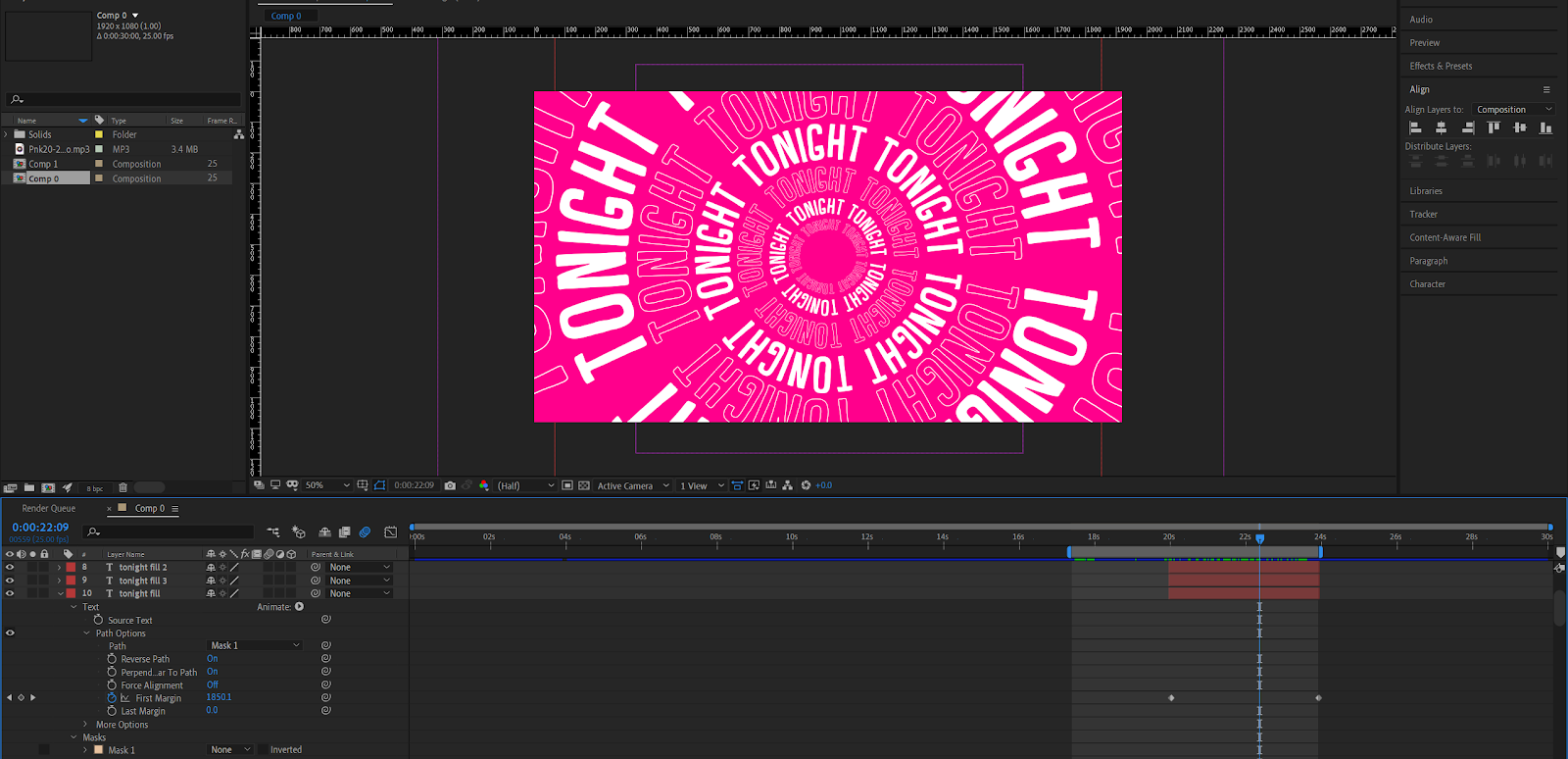
Task: Open the Content-Aware Fill panel
Action: (1445, 238)
